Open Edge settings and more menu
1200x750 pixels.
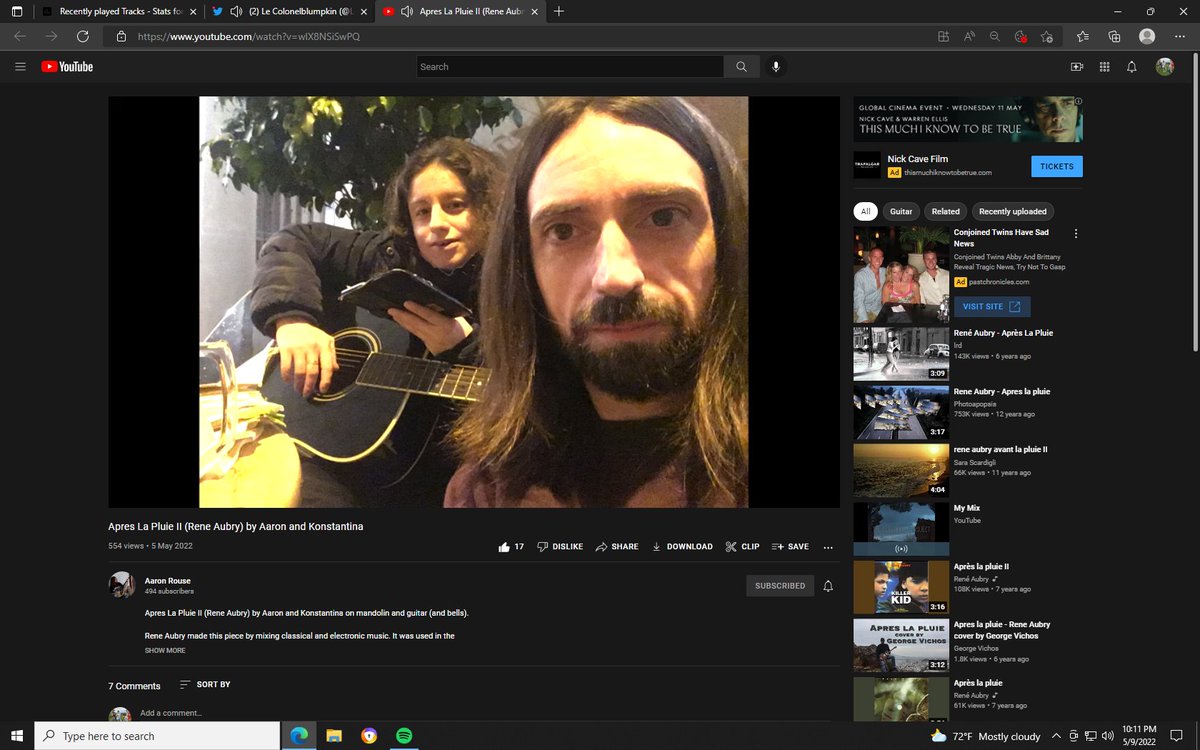[1180, 36]
